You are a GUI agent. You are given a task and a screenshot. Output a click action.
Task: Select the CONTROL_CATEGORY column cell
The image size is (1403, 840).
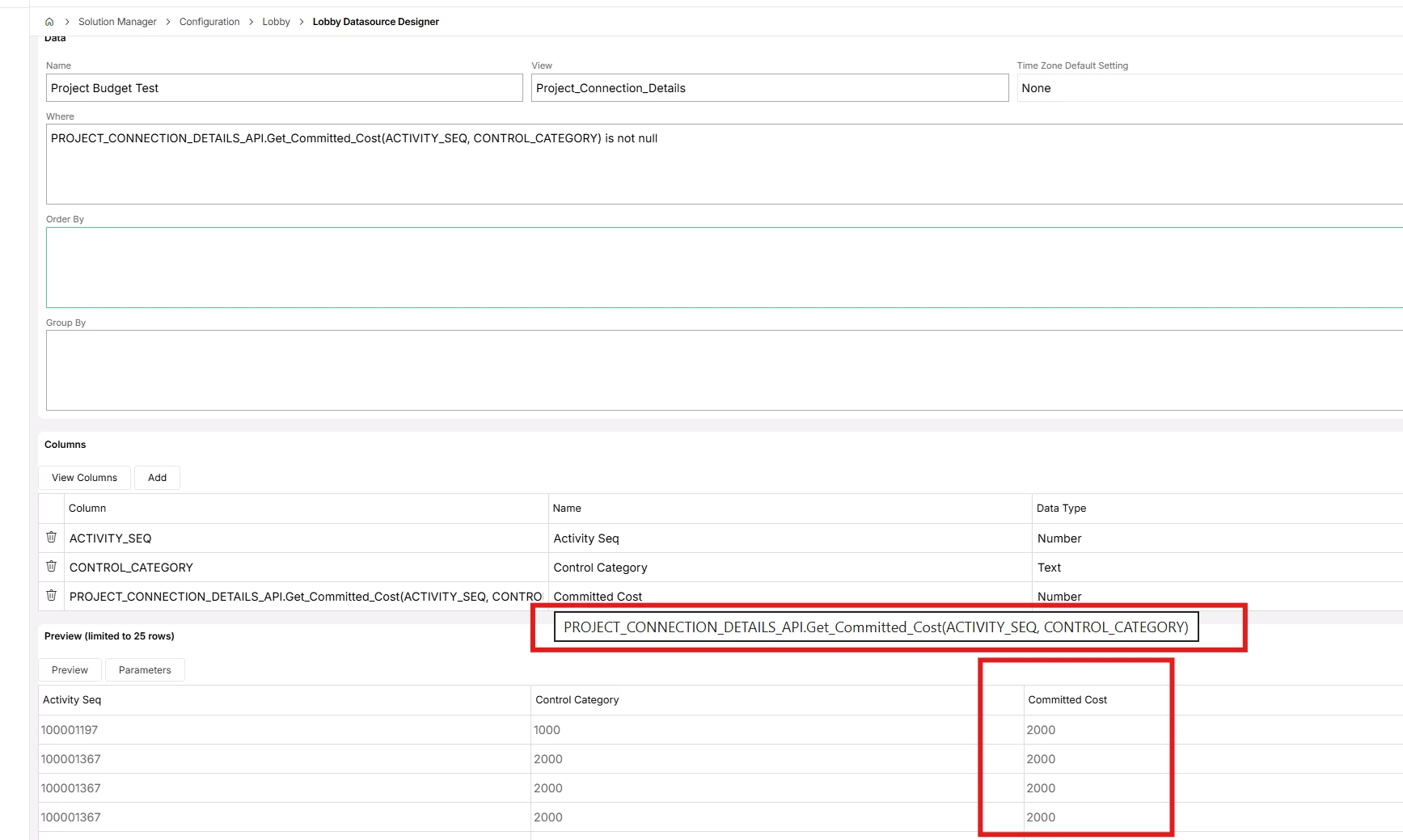point(306,568)
